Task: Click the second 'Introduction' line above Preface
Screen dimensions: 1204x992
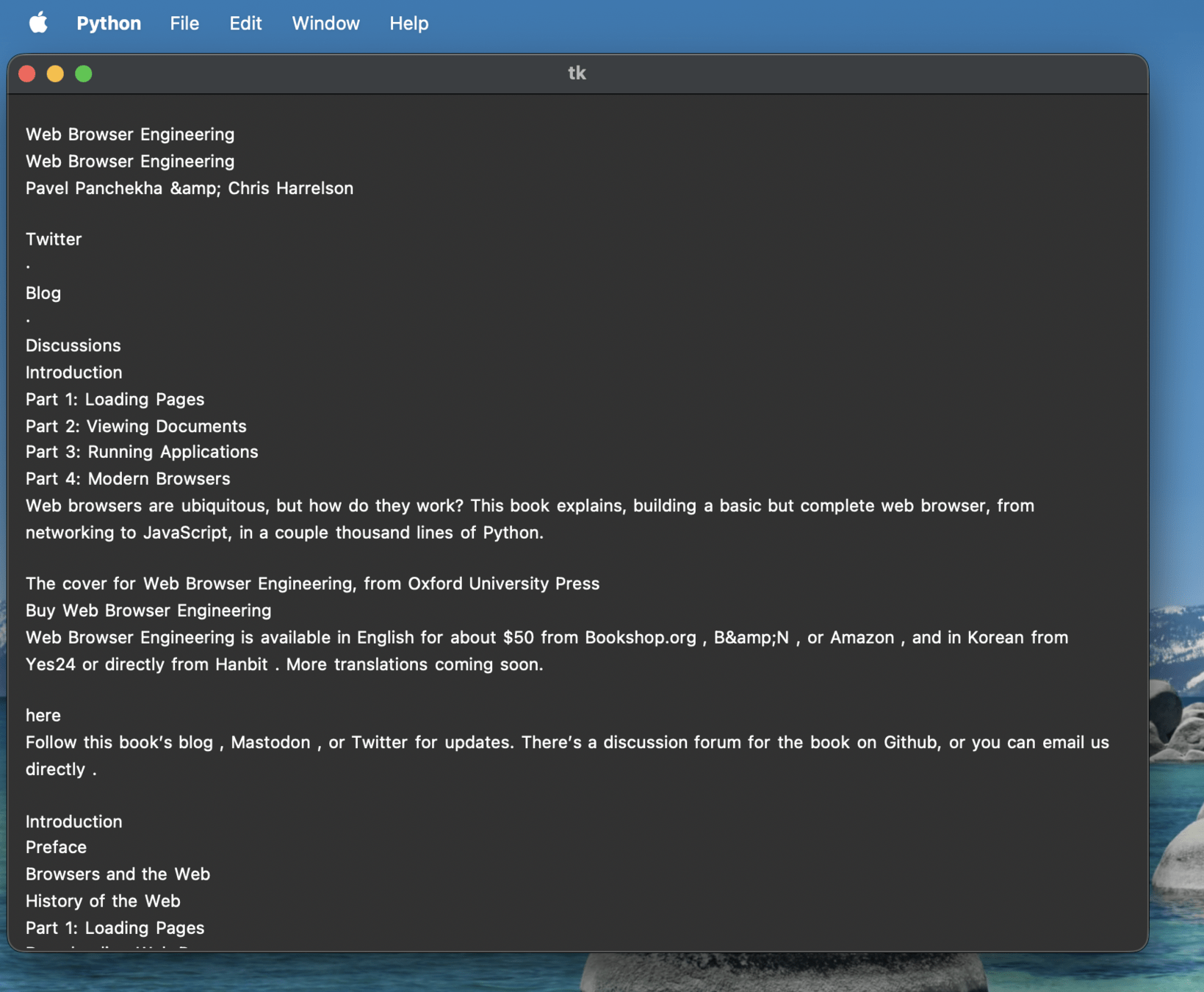Action: click(x=74, y=822)
